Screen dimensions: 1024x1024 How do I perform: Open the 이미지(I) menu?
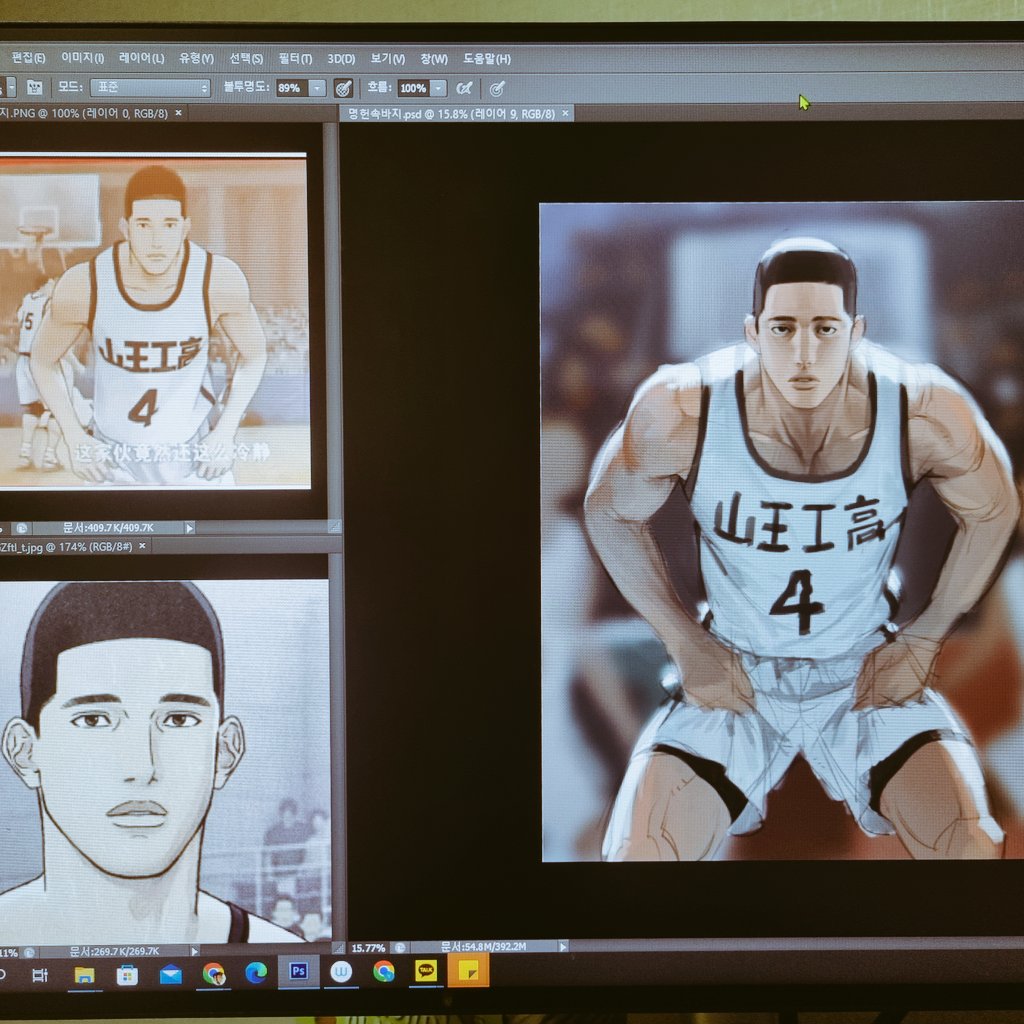82,57
